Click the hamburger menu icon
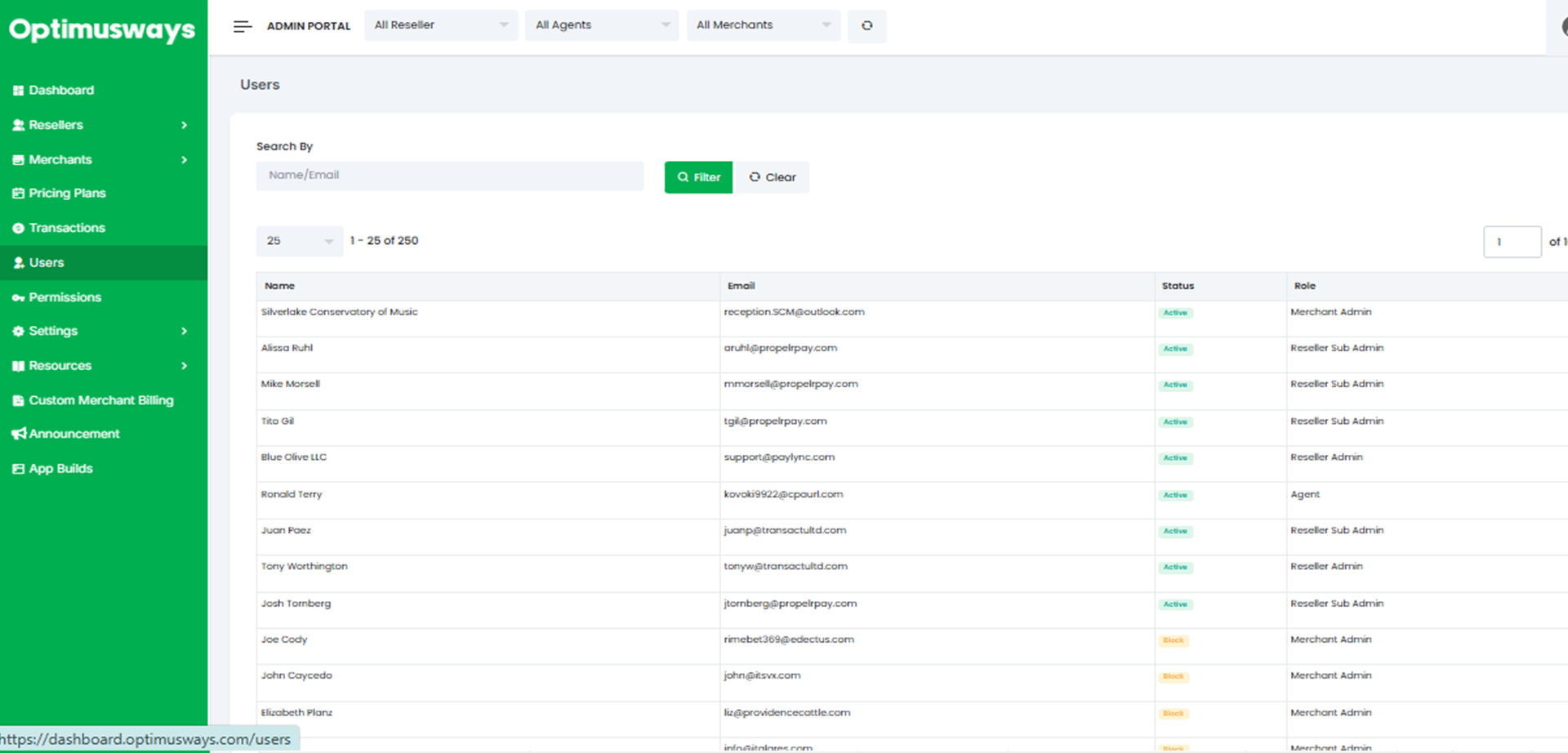This screenshot has width=1568, height=753. click(242, 26)
